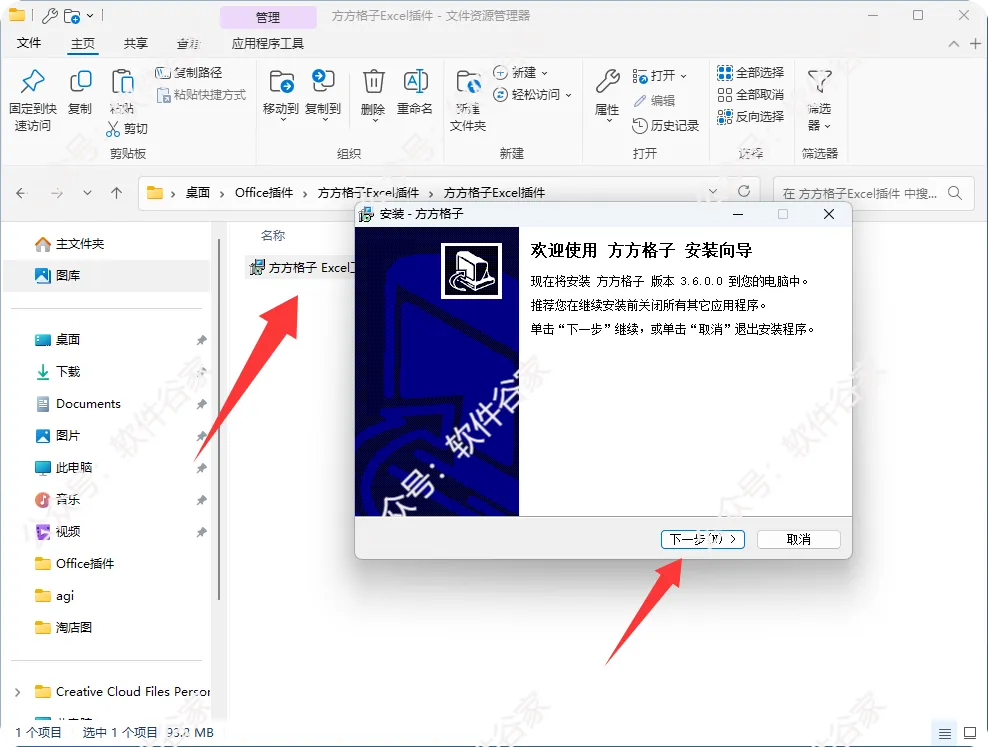Open This PC (此电脑) in the sidebar
Image resolution: width=988 pixels, height=747 pixels.
[63, 467]
